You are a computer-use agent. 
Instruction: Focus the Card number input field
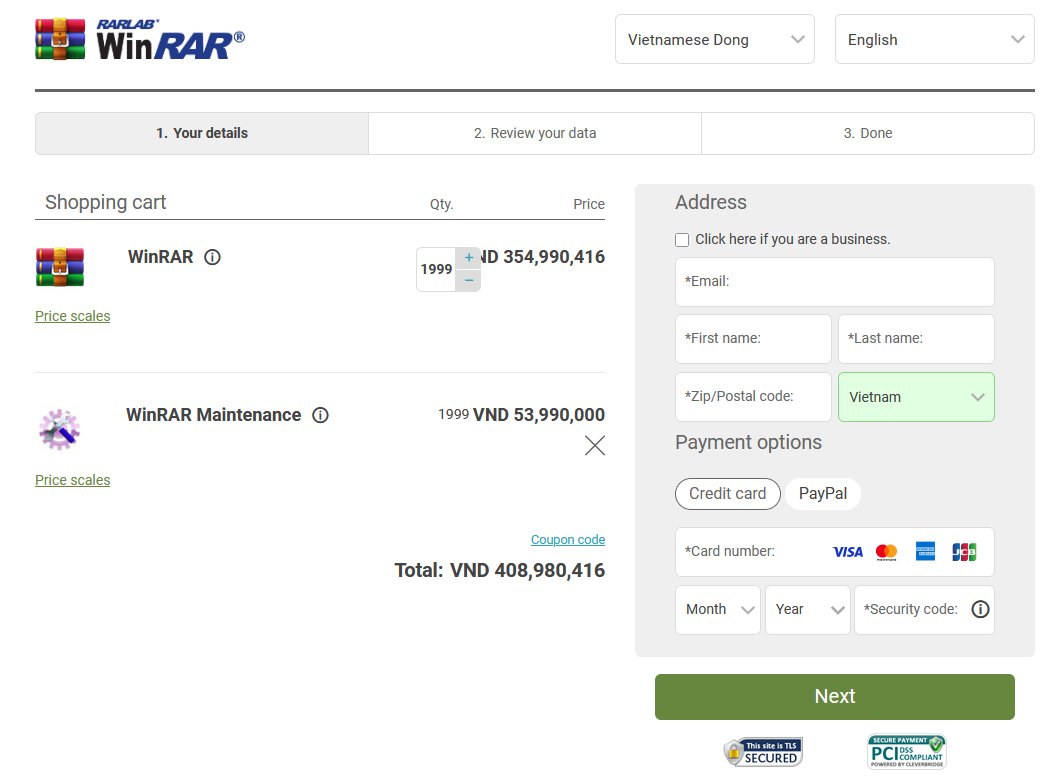[835, 552]
